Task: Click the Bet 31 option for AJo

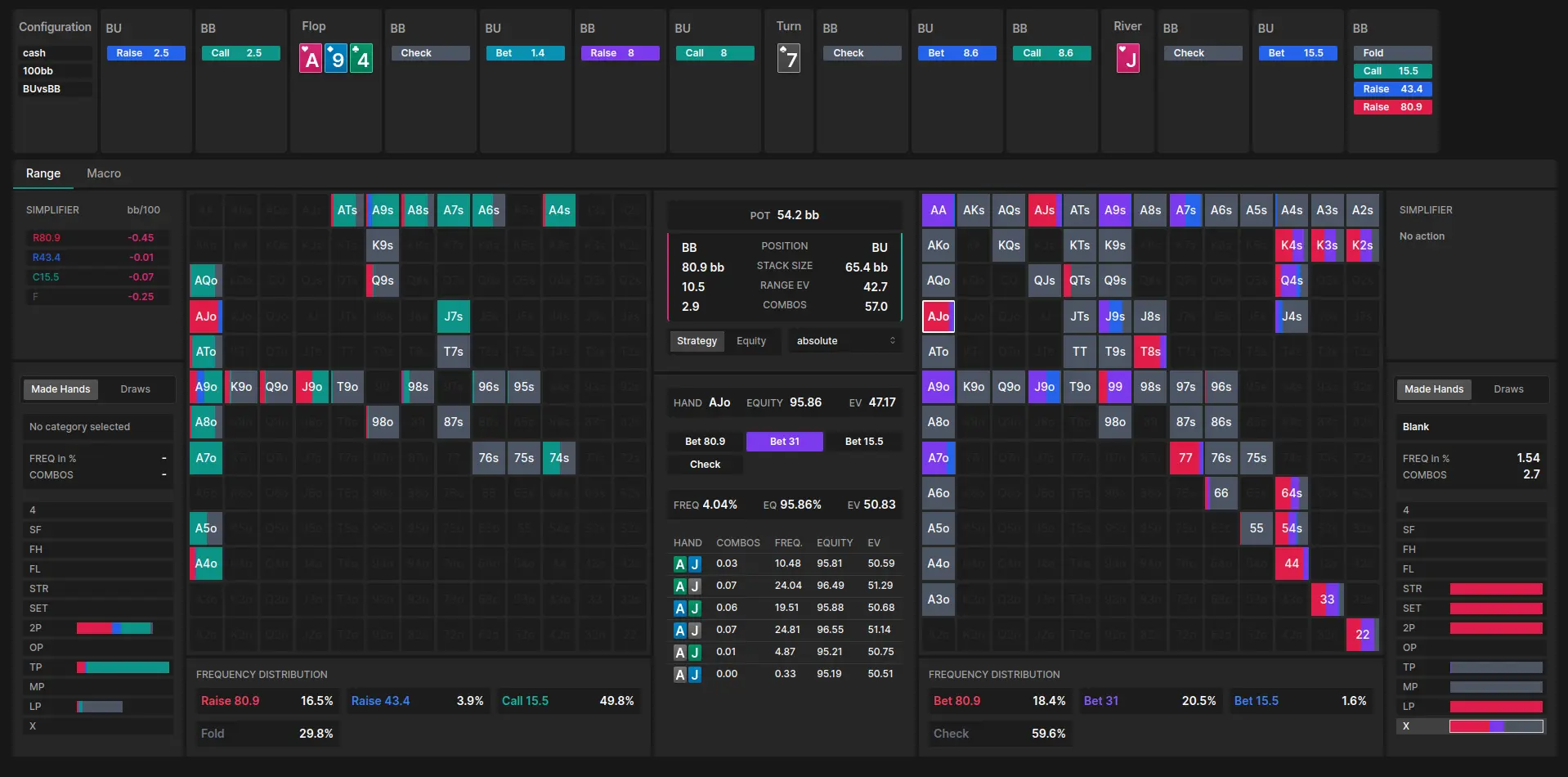Action: pos(784,441)
